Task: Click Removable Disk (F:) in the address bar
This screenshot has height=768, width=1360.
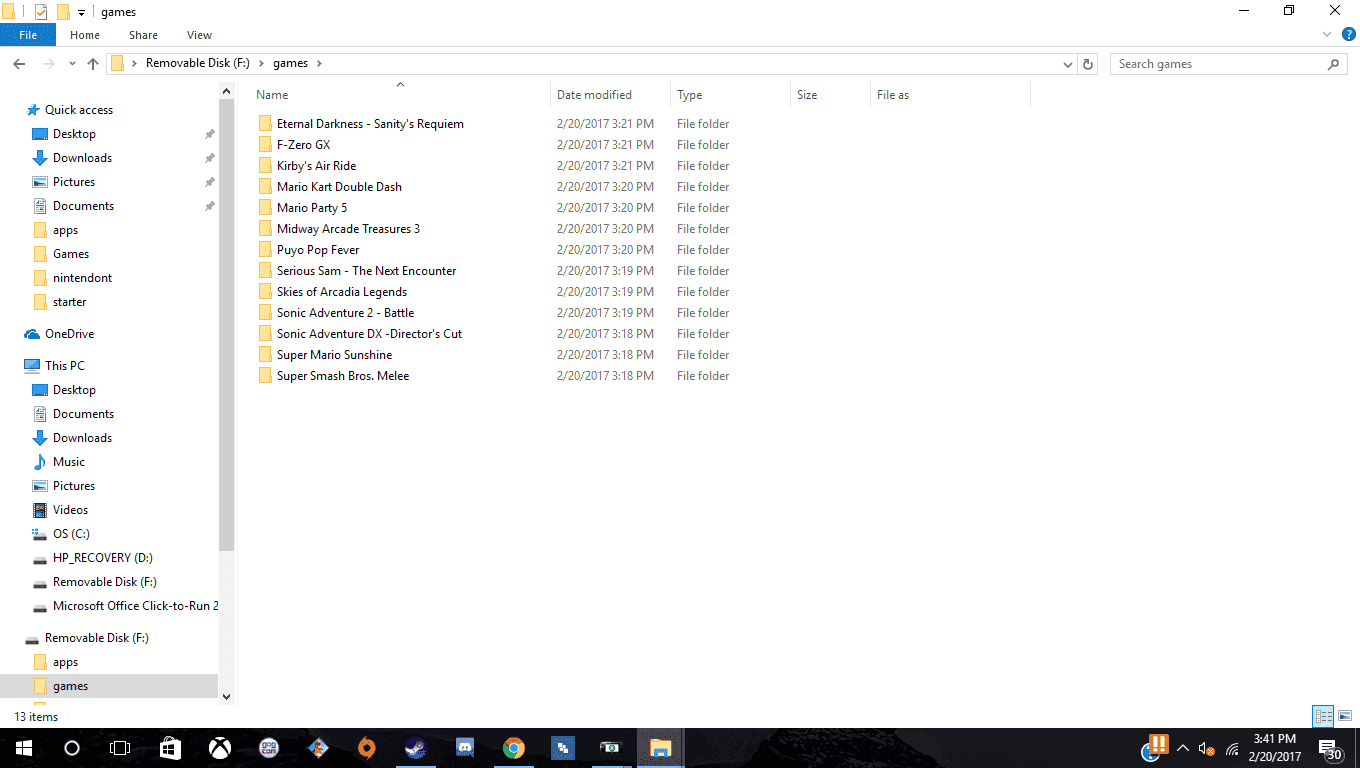Action: point(198,63)
